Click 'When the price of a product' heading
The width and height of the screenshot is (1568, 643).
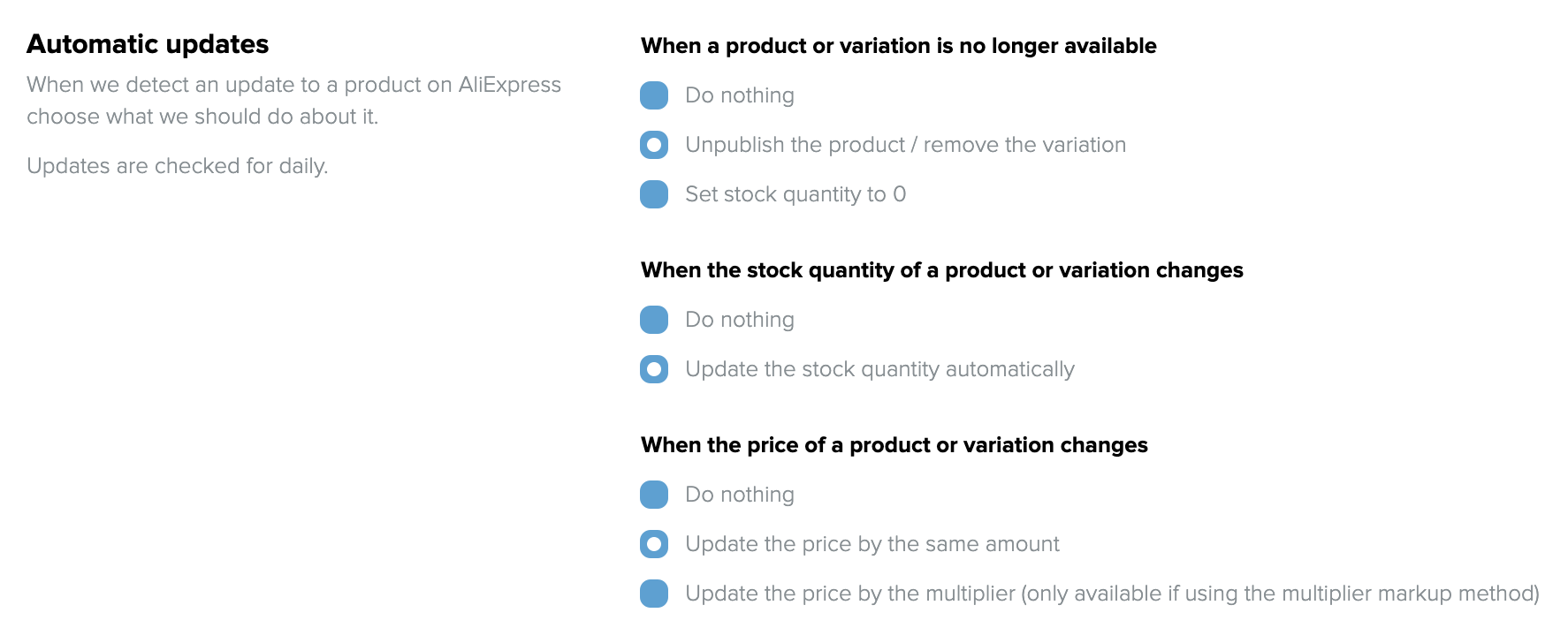click(894, 445)
